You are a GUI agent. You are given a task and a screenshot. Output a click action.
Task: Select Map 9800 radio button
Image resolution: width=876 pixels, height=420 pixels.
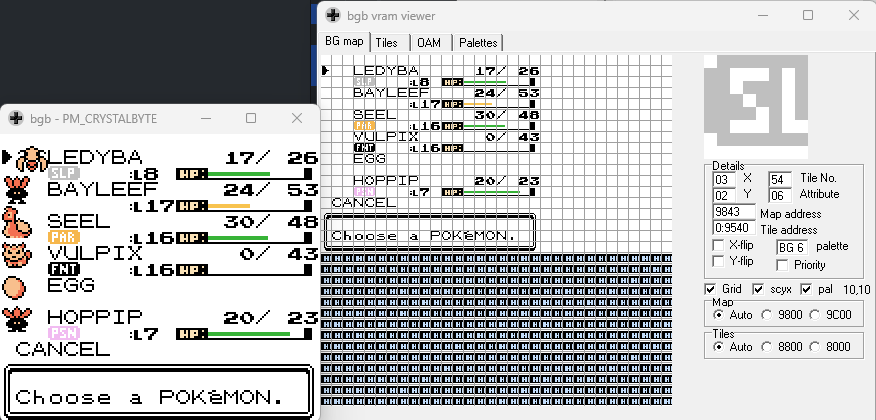pos(766,315)
